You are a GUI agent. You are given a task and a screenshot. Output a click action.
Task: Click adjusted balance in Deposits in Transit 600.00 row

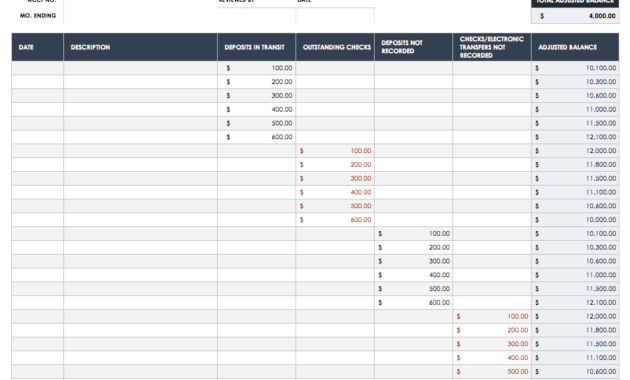pos(575,137)
